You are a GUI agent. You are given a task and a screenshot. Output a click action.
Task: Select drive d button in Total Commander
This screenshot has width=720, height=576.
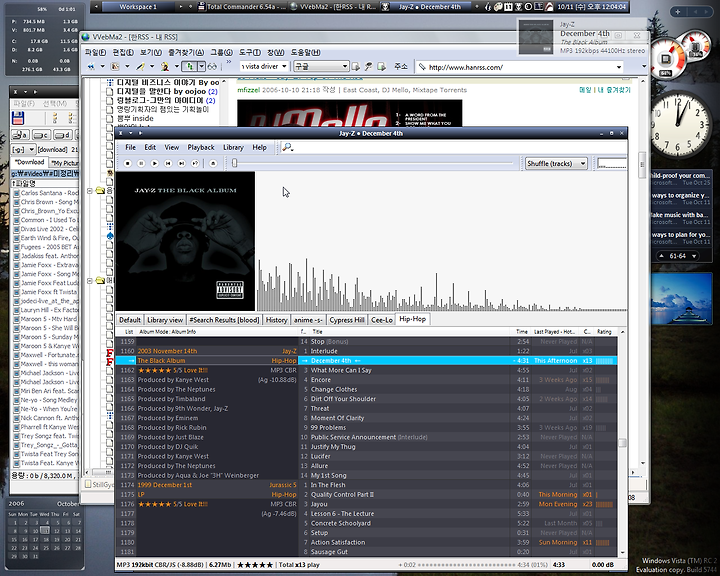click(62, 135)
